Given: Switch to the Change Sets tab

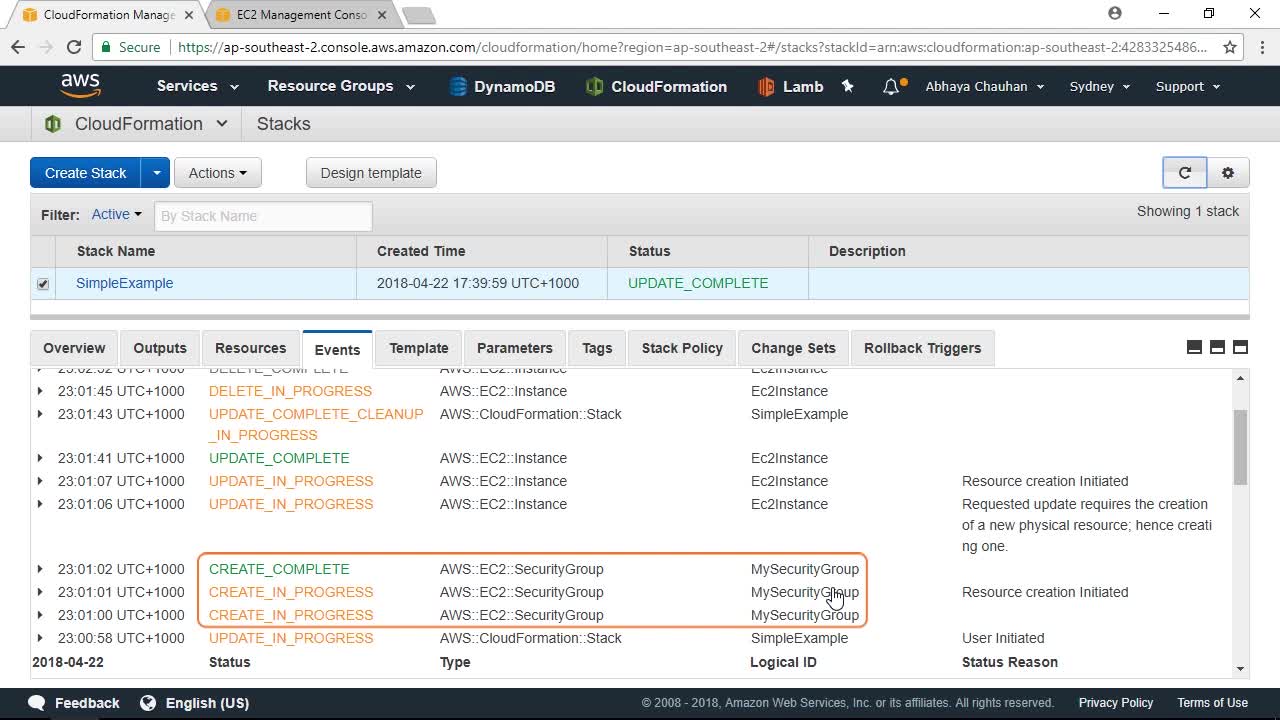Looking at the screenshot, I should pyautogui.click(x=793, y=348).
